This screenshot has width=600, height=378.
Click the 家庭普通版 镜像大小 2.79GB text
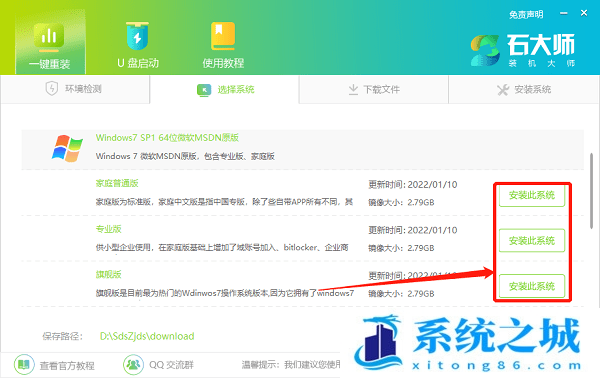click(401, 202)
